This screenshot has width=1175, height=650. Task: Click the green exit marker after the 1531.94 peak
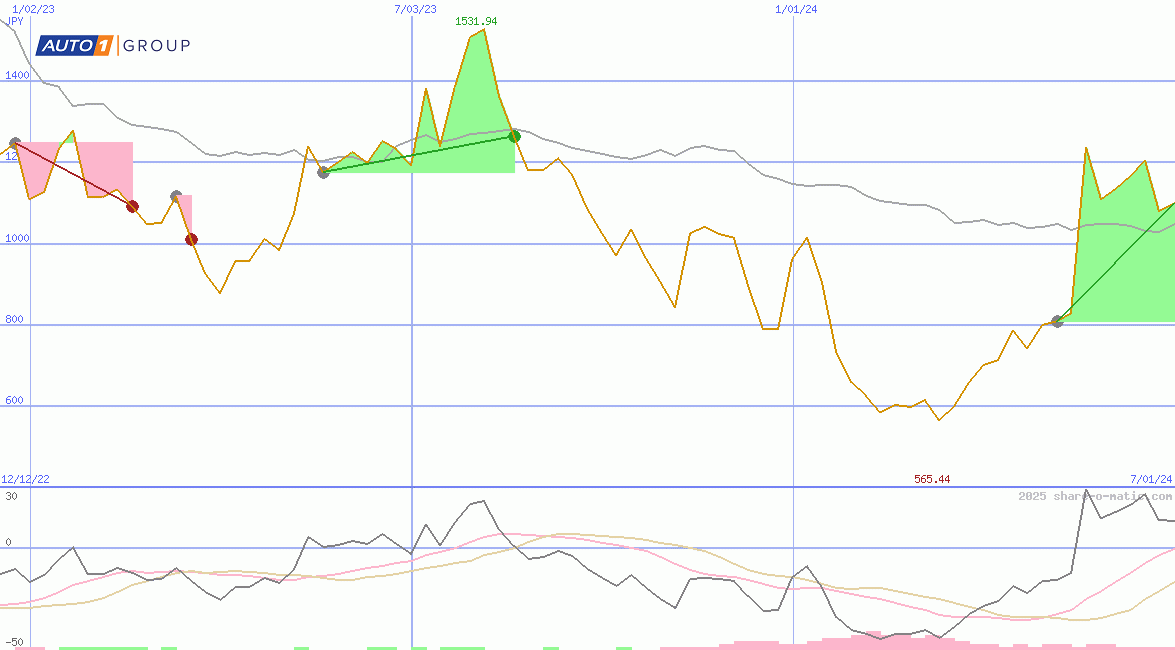pyautogui.click(x=514, y=136)
